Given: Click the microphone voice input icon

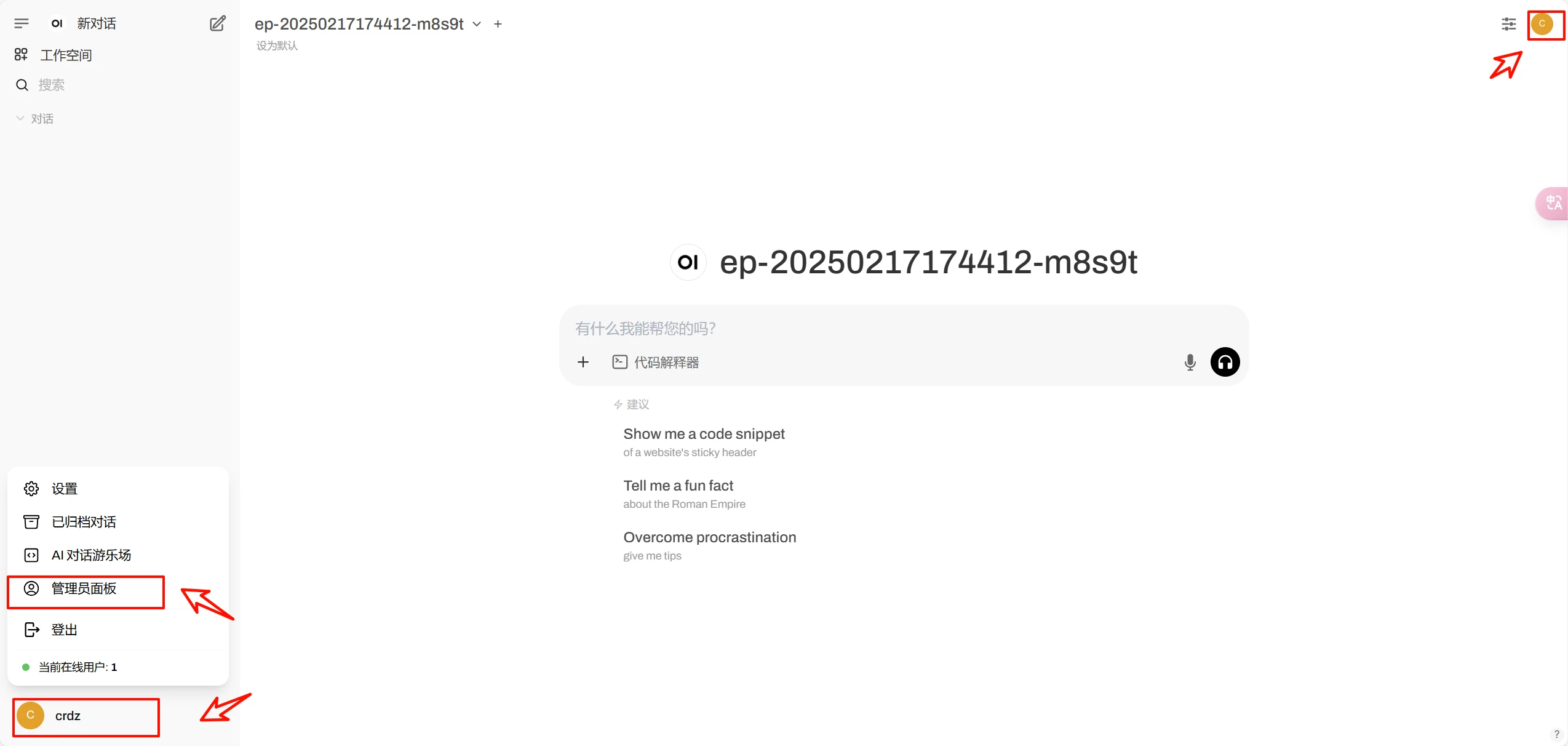Looking at the screenshot, I should tap(1190, 362).
